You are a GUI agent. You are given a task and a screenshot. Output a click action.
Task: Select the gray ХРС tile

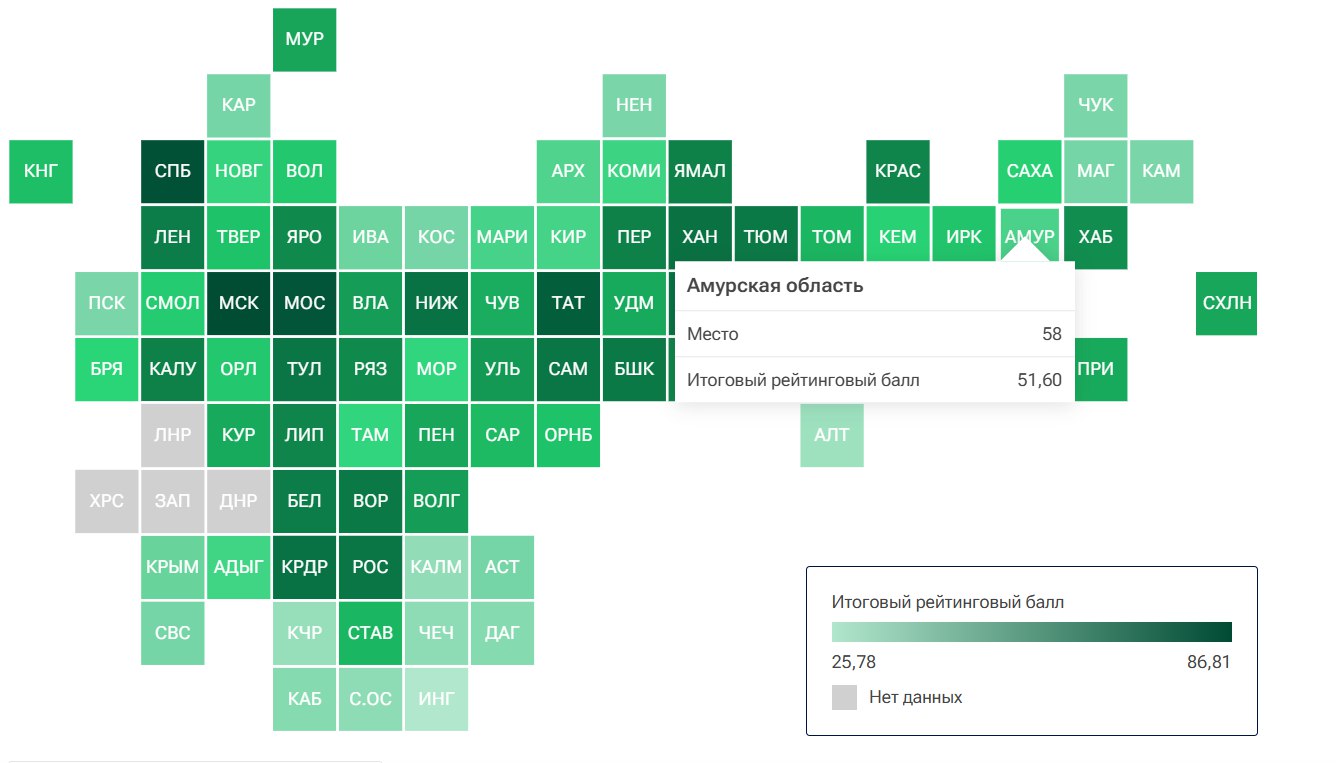(106, 501)
